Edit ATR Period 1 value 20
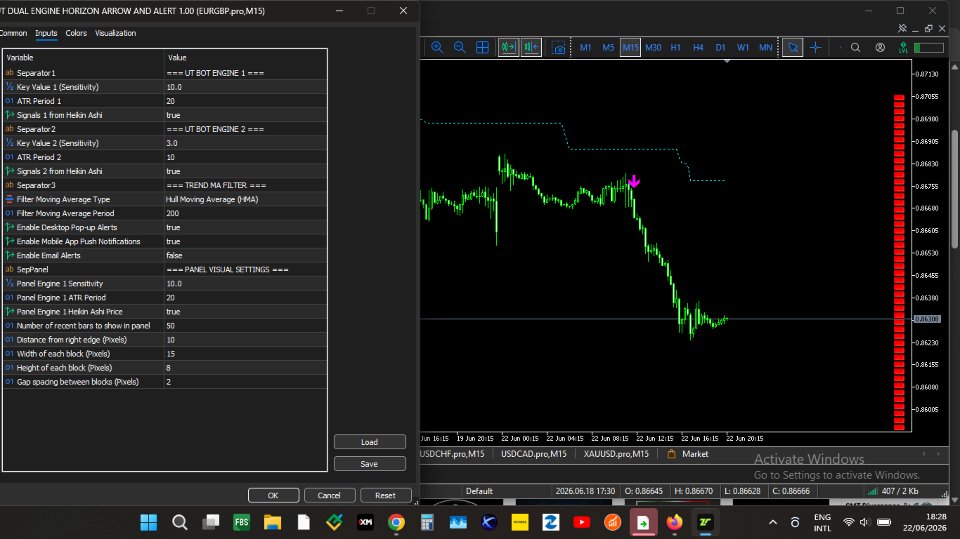 tap(246, 101)
